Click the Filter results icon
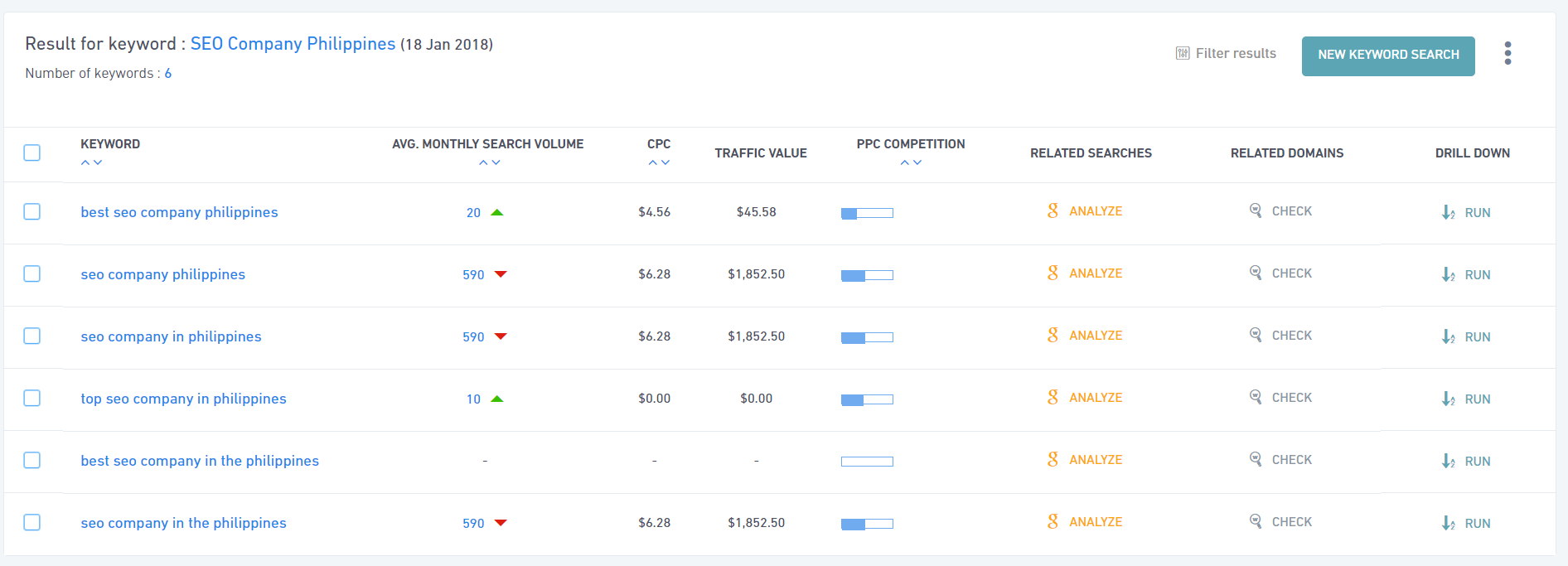This screenshot has width=1568, height=566. coord(1183,53)
